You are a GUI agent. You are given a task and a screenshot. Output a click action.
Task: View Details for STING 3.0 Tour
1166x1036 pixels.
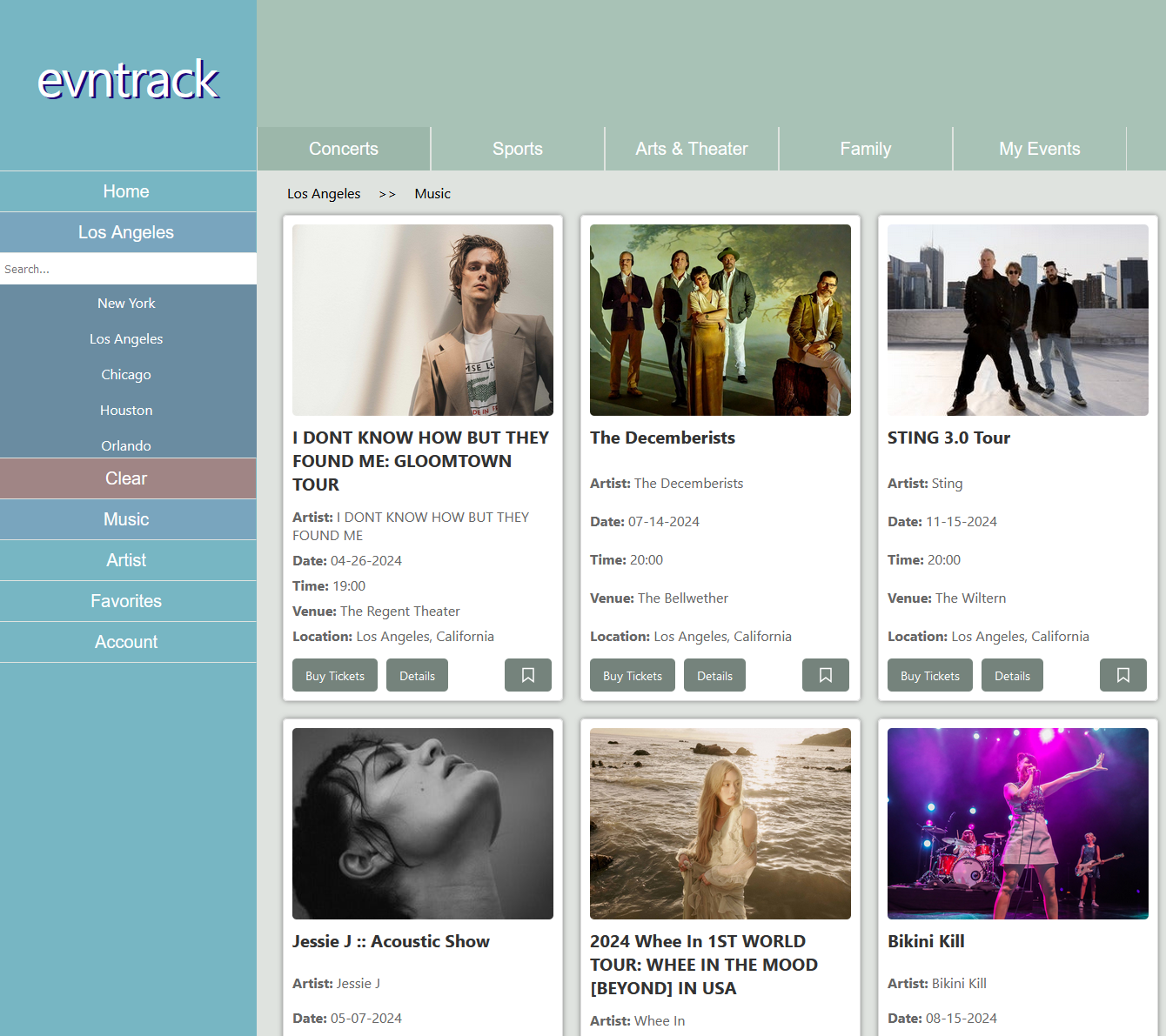click(1012, 675)
